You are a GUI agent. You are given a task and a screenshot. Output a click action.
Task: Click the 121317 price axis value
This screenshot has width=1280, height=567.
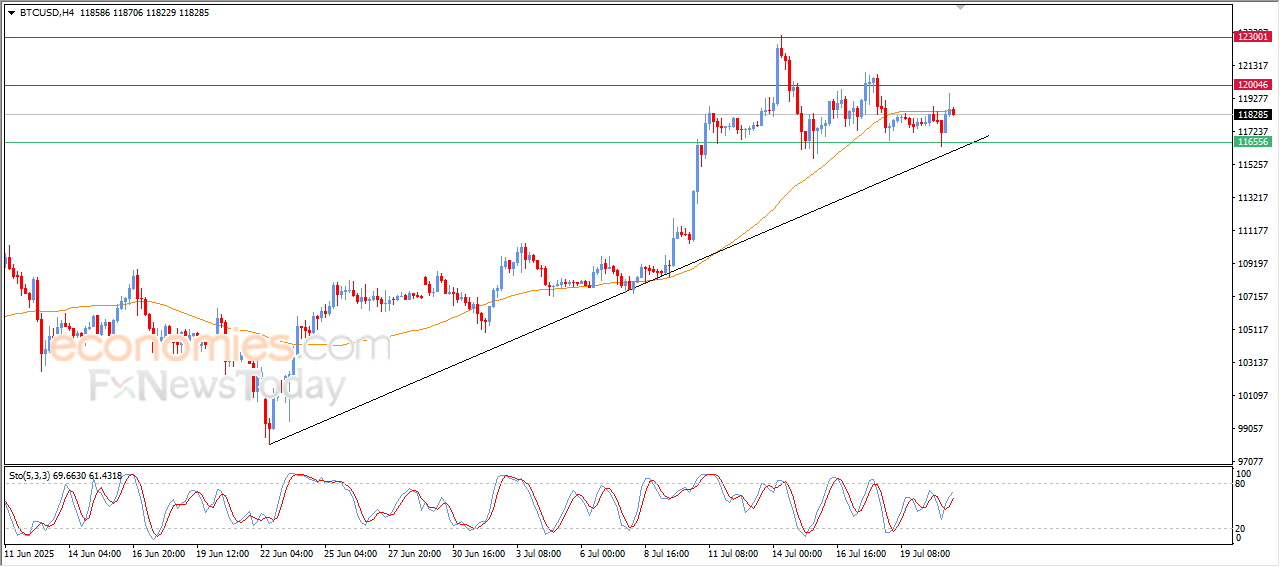click(x=1253, y=66)
